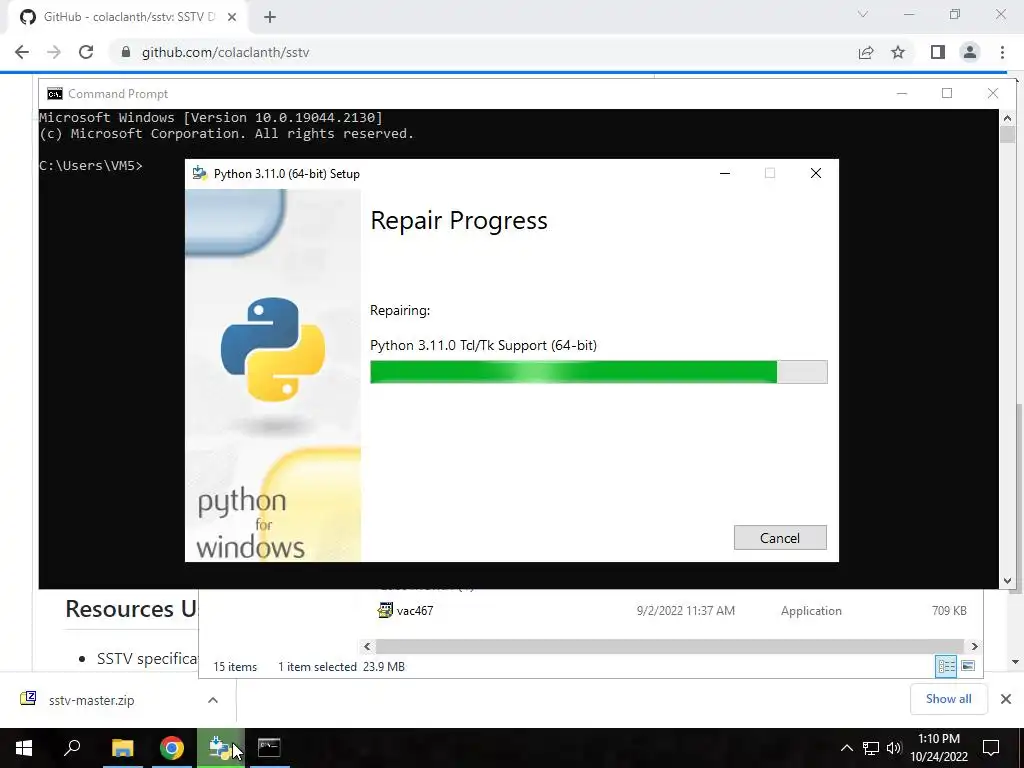Open notification center icon
The width and height of the screenshot is (1024, 768).
(x=991, y=748)
